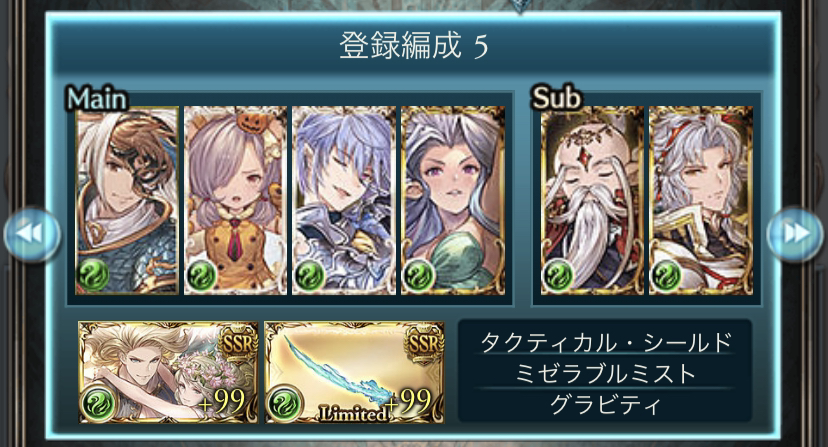Open the Limited SSR weapon card
This screenshot has width=828, height=447.
pyautogui.click(x=354, y=372)
